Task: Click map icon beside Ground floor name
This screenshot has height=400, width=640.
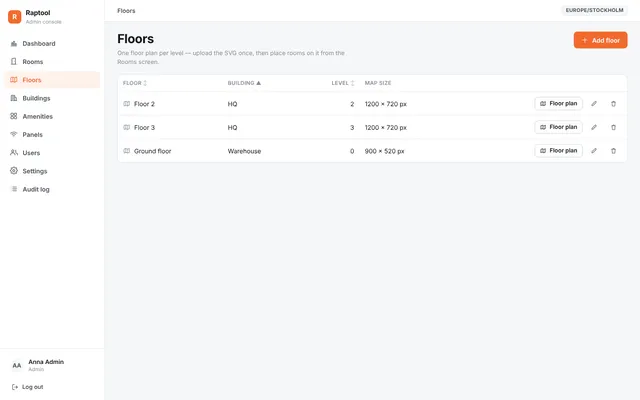Action: (127, 151)
